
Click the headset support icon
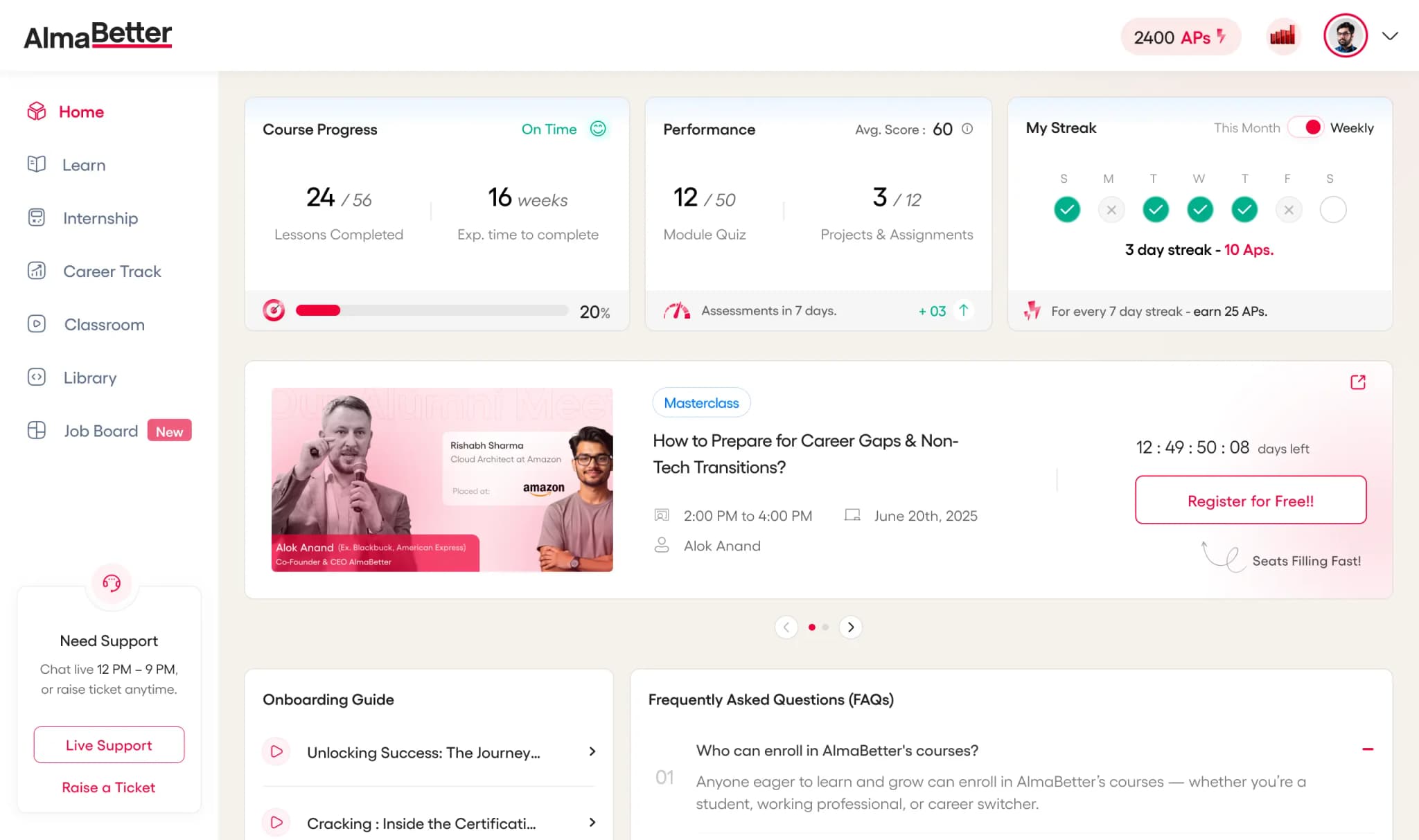[x=111, y=583]
